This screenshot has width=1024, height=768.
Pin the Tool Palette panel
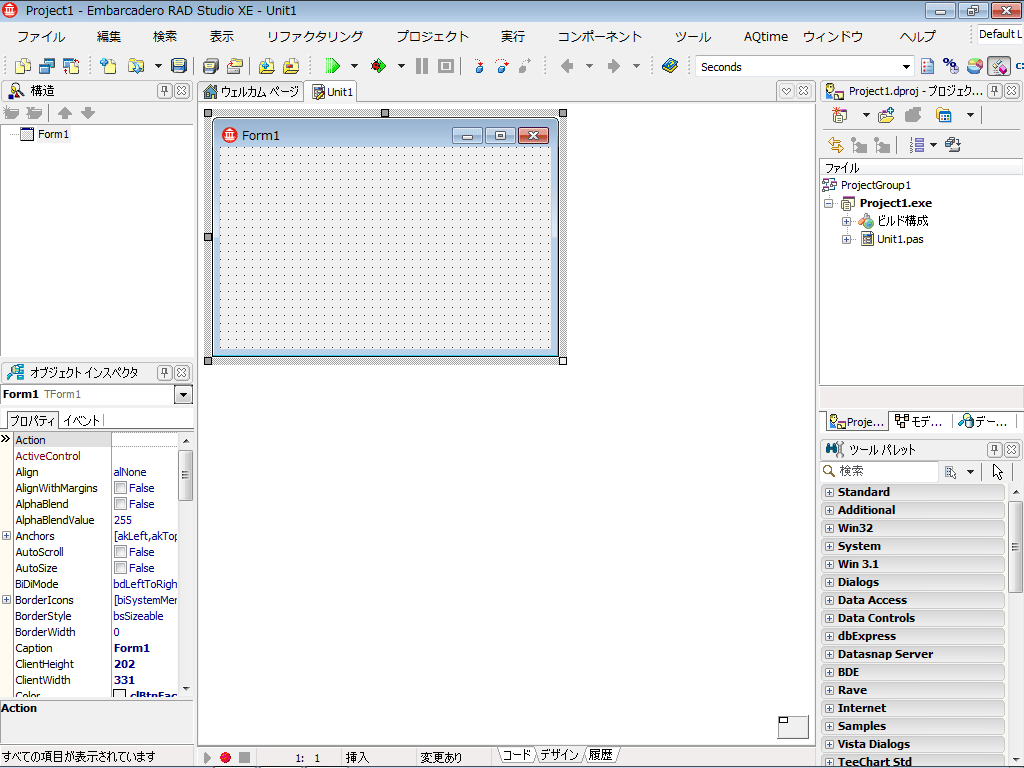tap(994, 449)
